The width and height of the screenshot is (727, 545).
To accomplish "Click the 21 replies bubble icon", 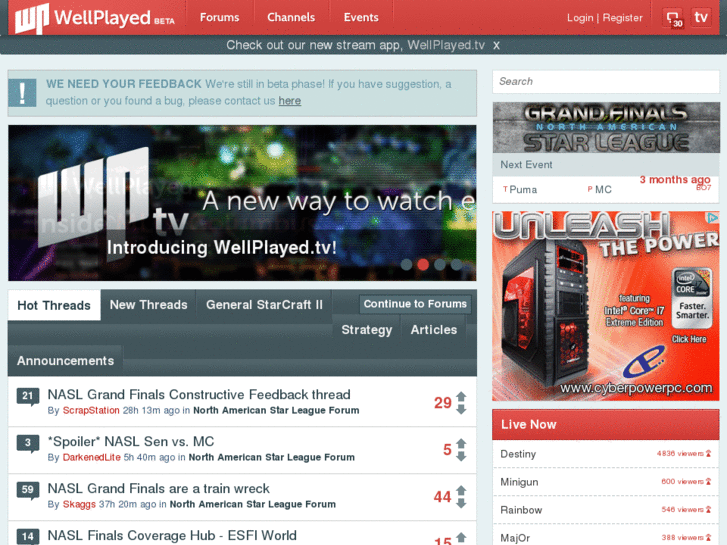I will (28, 397).
